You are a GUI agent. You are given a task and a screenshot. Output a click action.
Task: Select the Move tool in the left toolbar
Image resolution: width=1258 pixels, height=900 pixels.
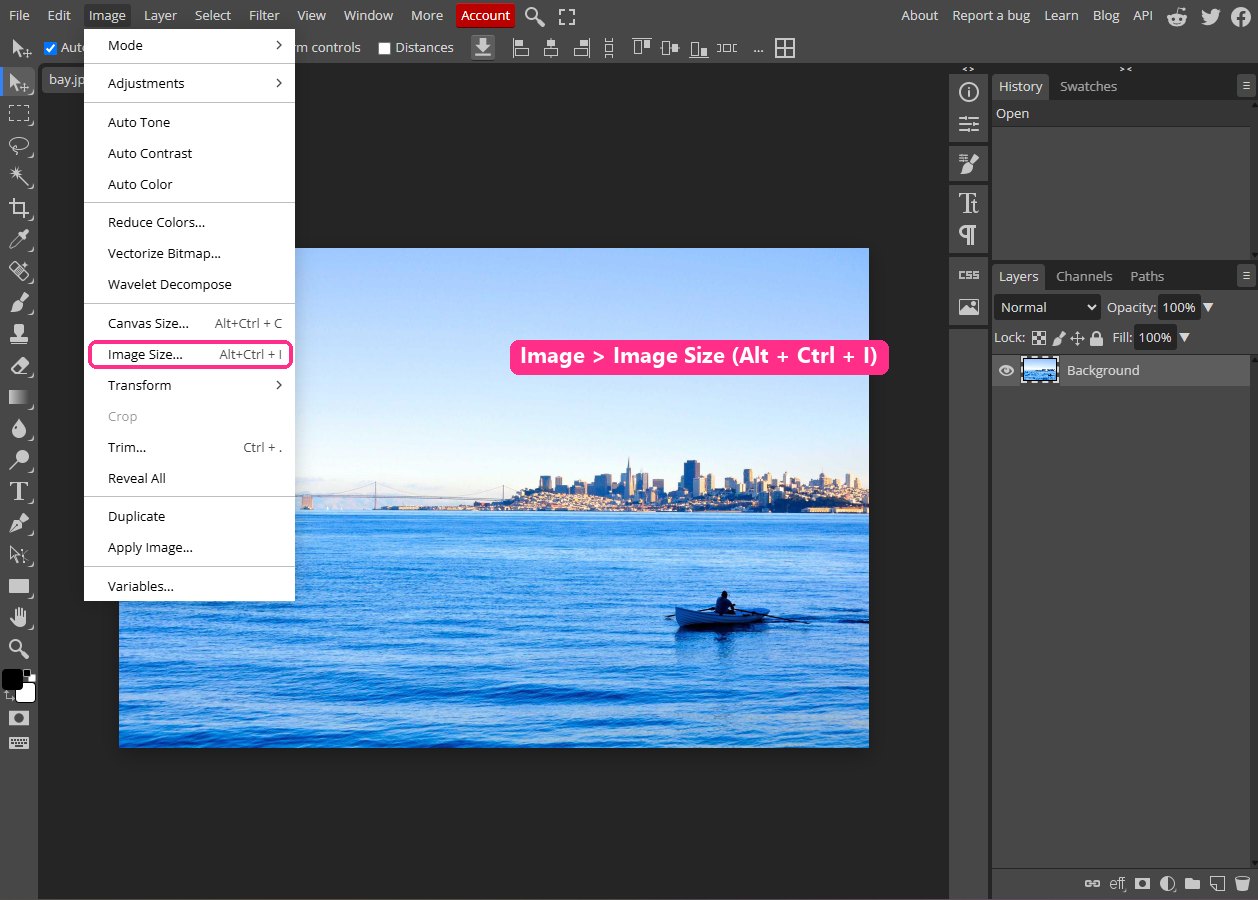click(x=19, y=82)
